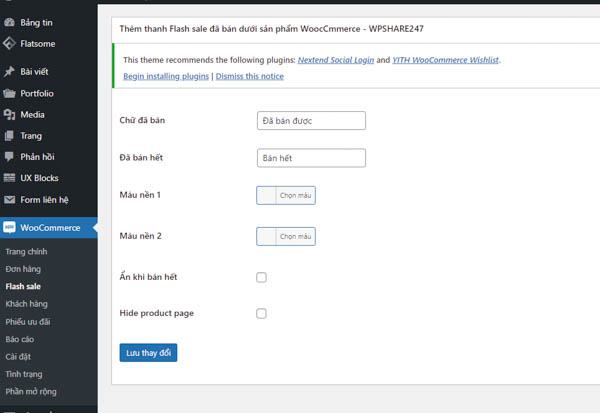The width and height of the screenshot is (600, 413).
Task: Click the Flatsome theme icon
Action: (9, 43)
